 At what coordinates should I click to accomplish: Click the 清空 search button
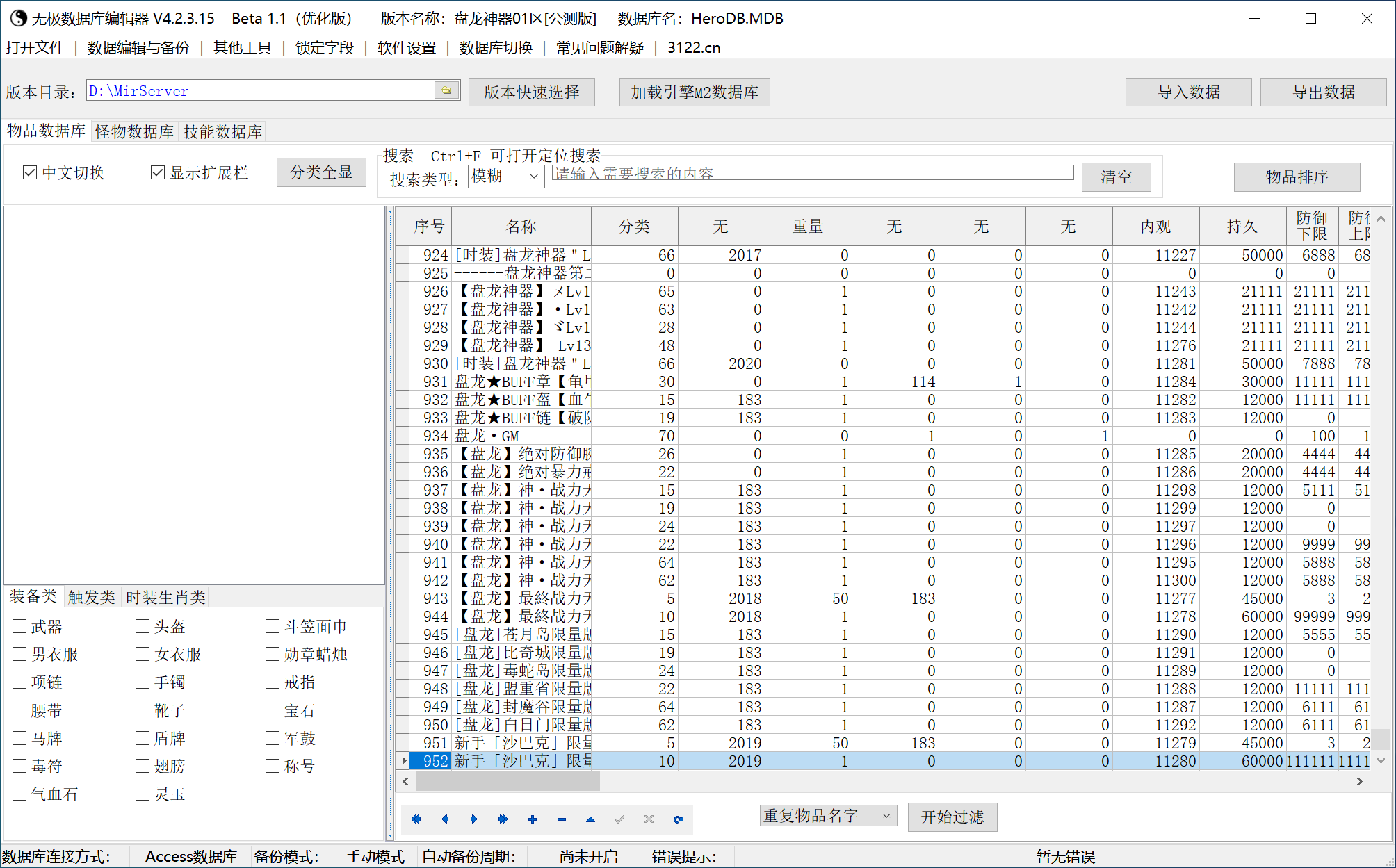1116,177
